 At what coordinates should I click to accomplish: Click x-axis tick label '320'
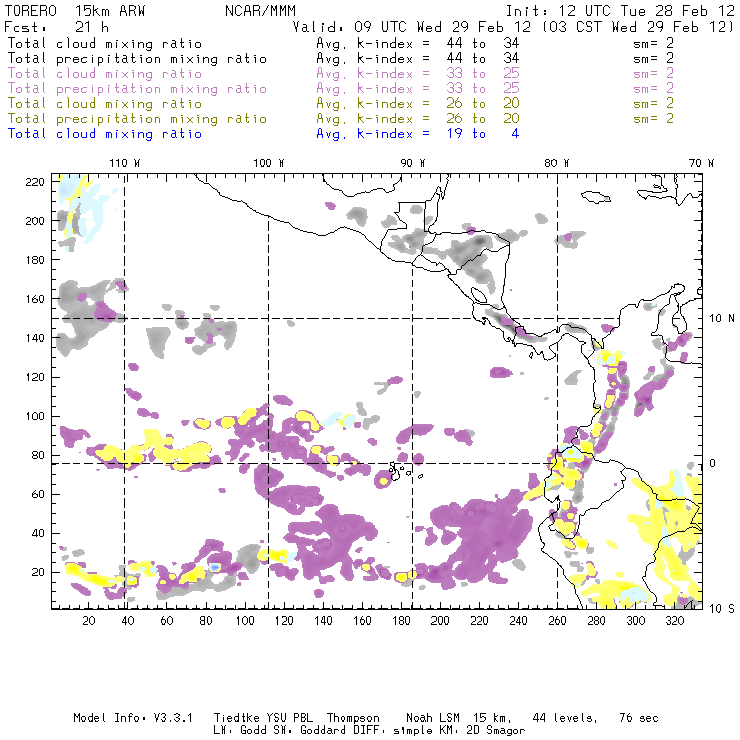click(675, 621)
